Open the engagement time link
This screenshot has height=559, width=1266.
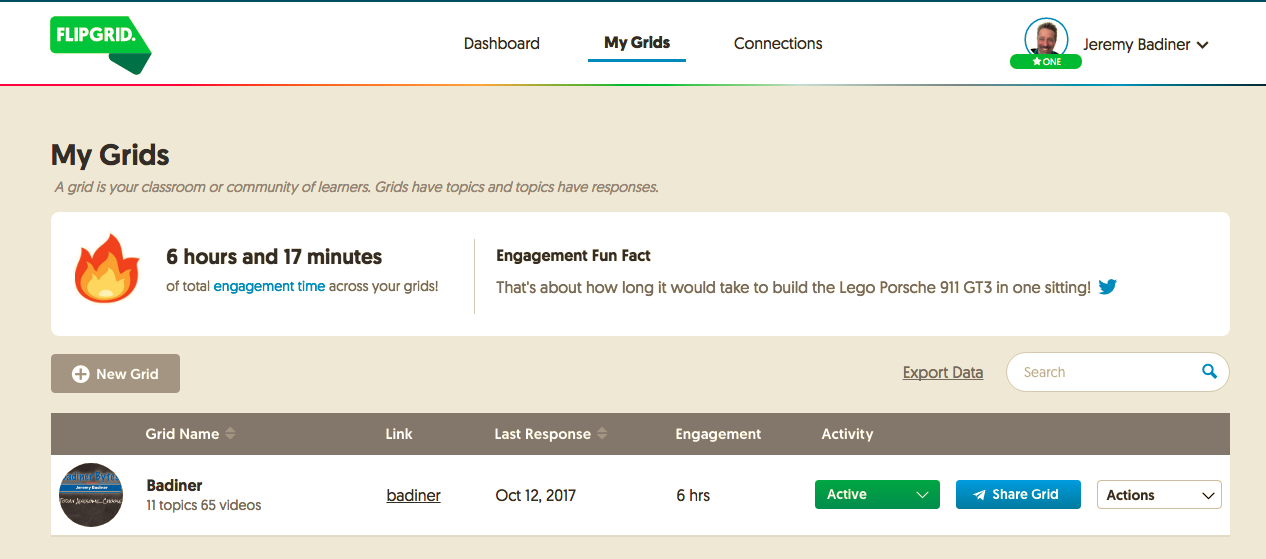[269, 286]
